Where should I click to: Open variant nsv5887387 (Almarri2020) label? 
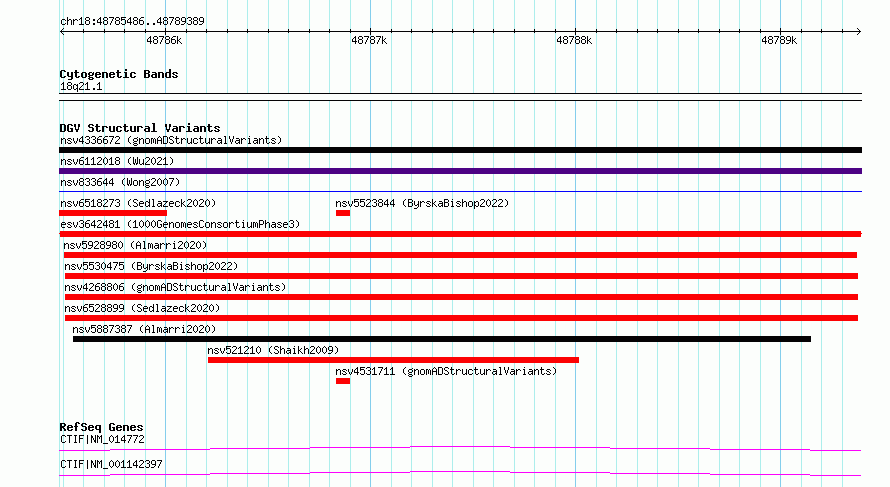tap(144, 329)
